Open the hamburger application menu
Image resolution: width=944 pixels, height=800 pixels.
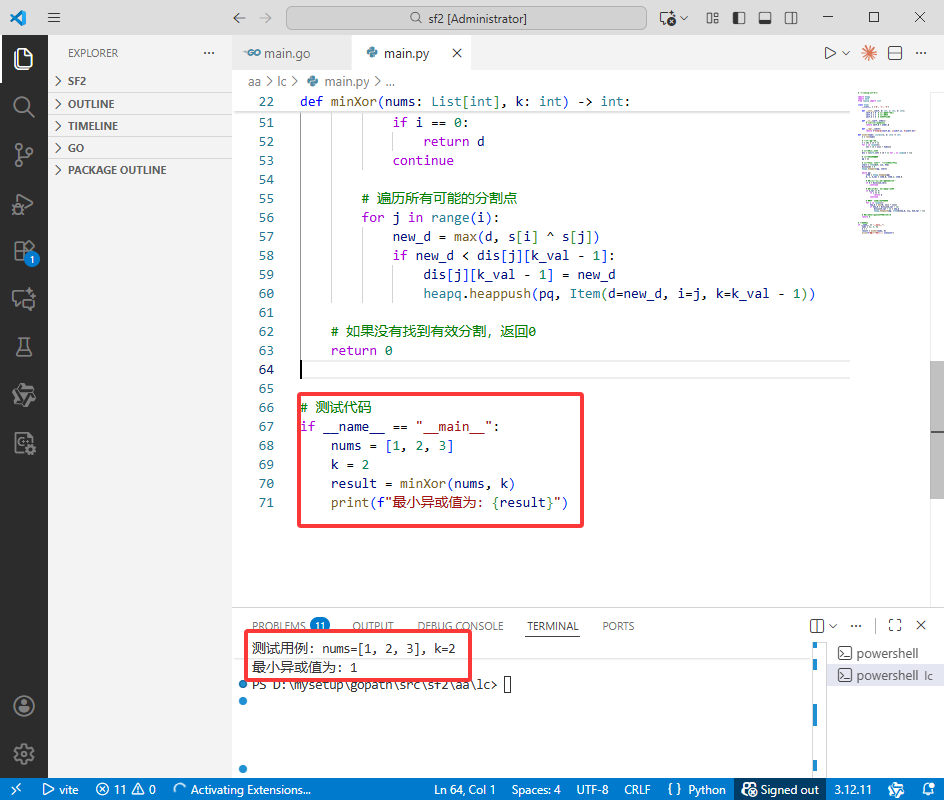coord(54,17)
